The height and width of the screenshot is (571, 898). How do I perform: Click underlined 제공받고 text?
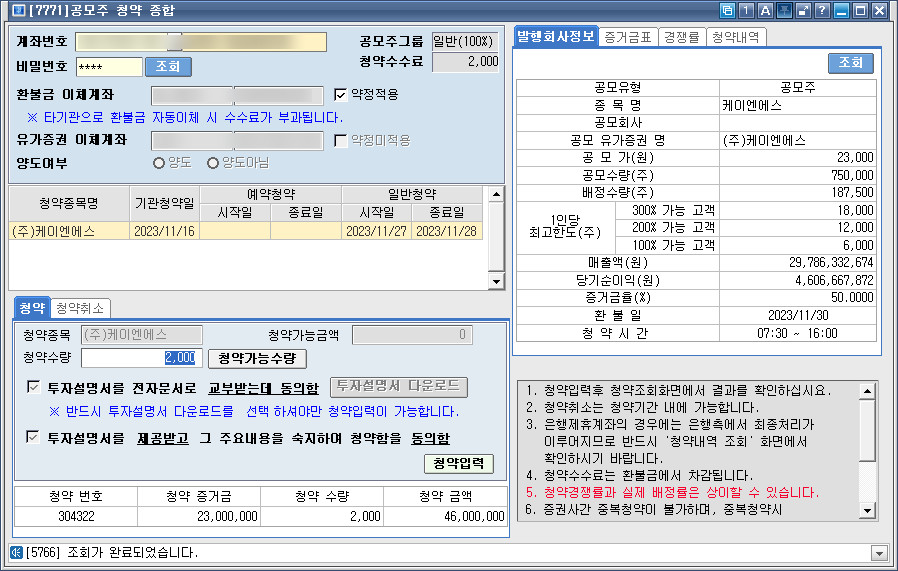pyautogui.click(x=163, y=439)
